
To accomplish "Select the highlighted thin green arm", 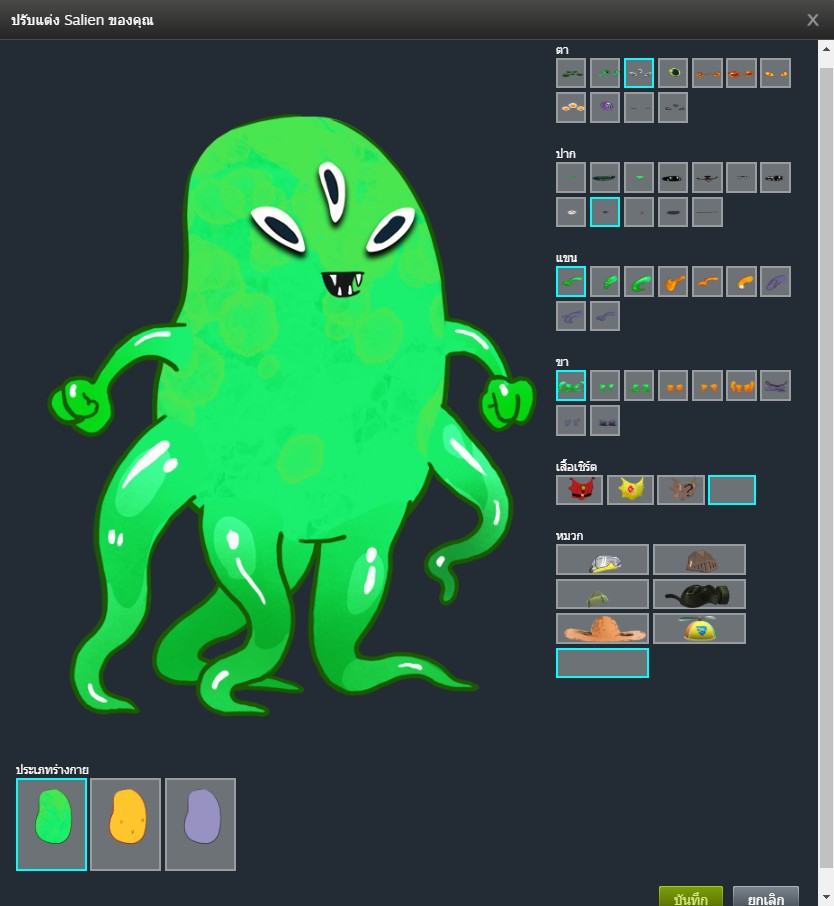I will coord(570,281).
